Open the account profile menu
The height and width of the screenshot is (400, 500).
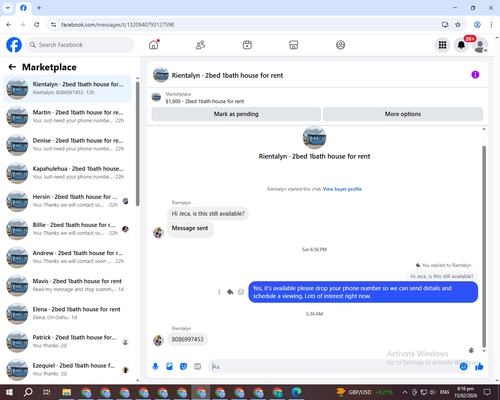tap(480, 45)
